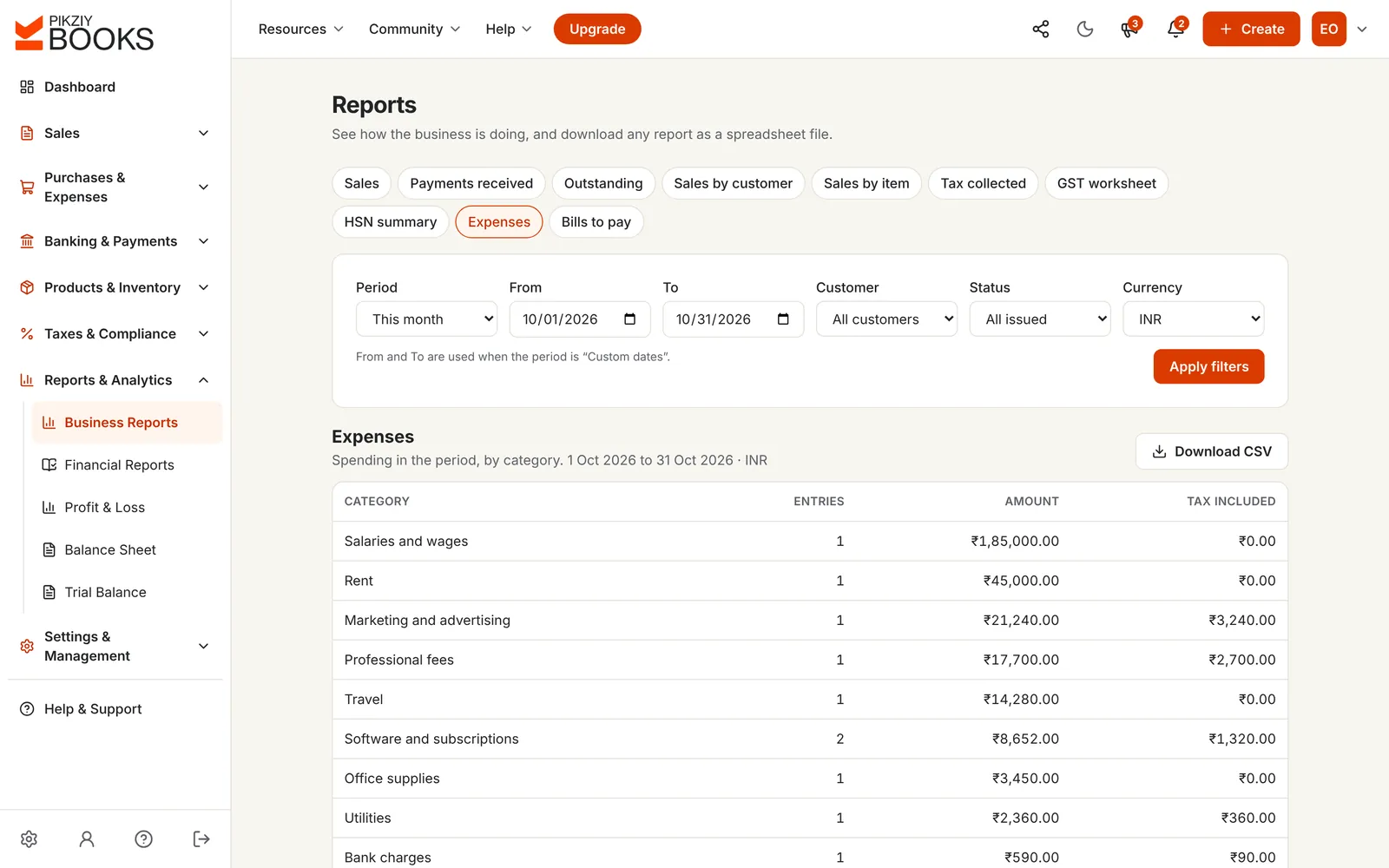
Task: Click the Taxes & Compliance percent icon
Action: point(27,333)
